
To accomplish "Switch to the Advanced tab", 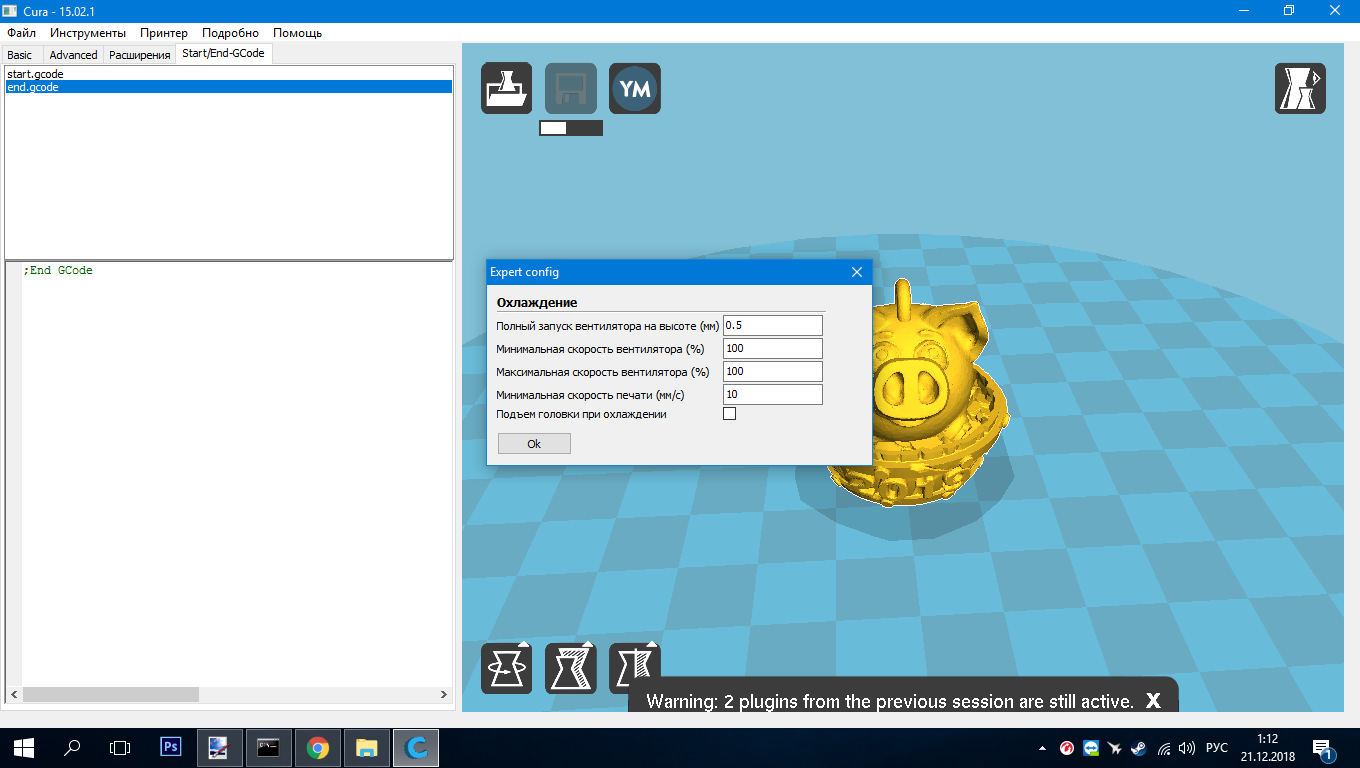I will [73, 55].
